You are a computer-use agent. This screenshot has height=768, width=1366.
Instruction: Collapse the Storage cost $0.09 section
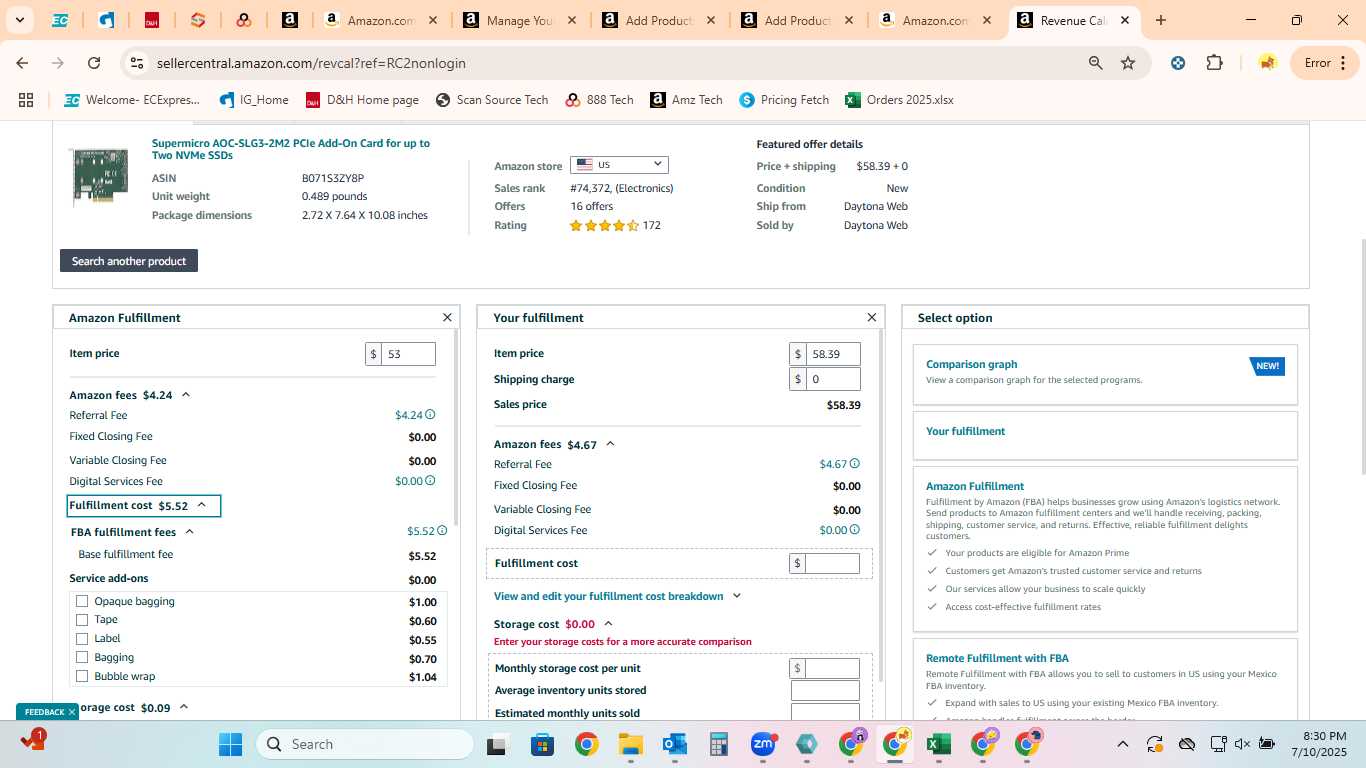(183, 707)
